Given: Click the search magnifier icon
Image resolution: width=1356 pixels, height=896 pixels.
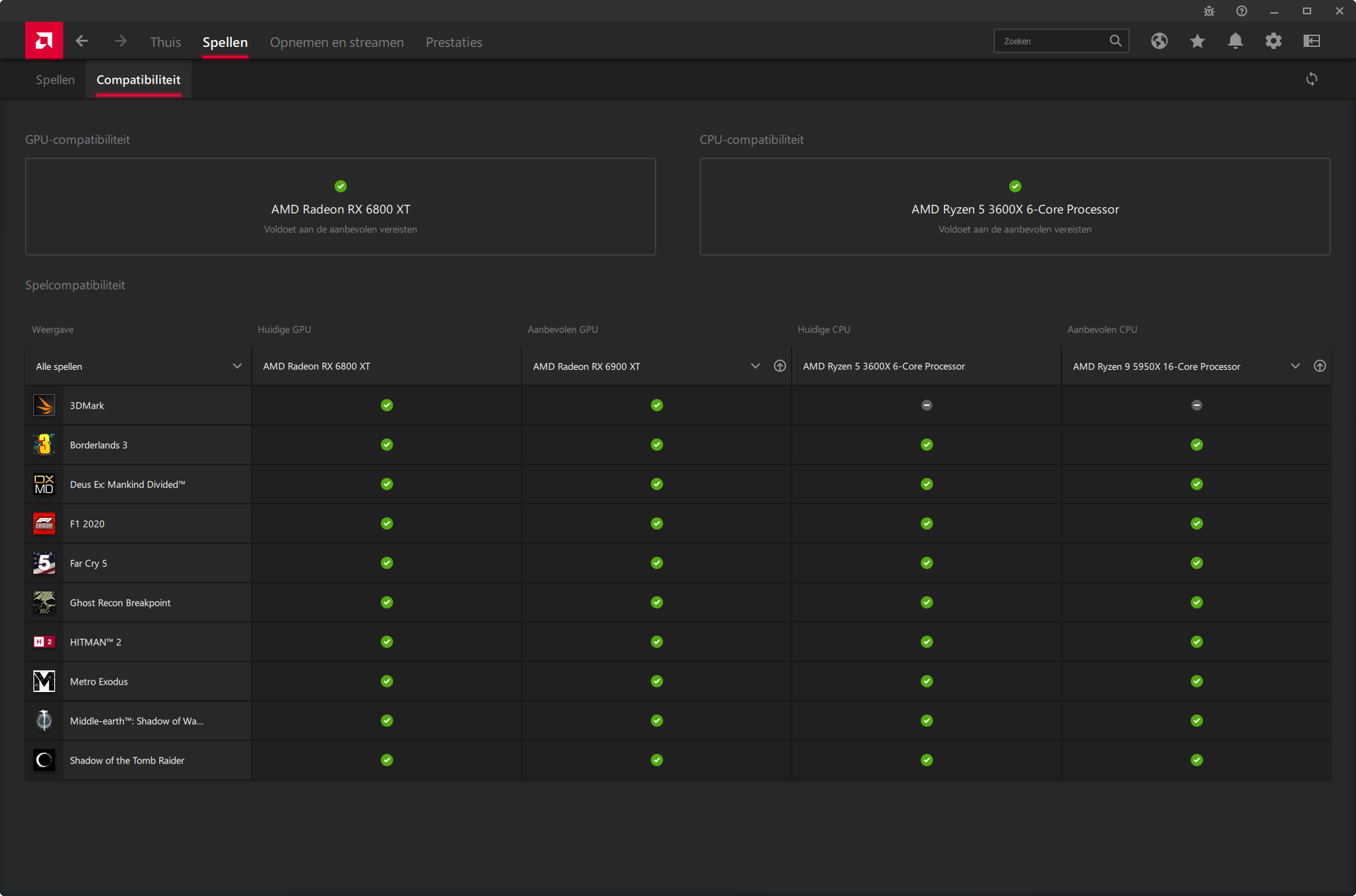Looking at the screenshot, I should (1115, 41).
